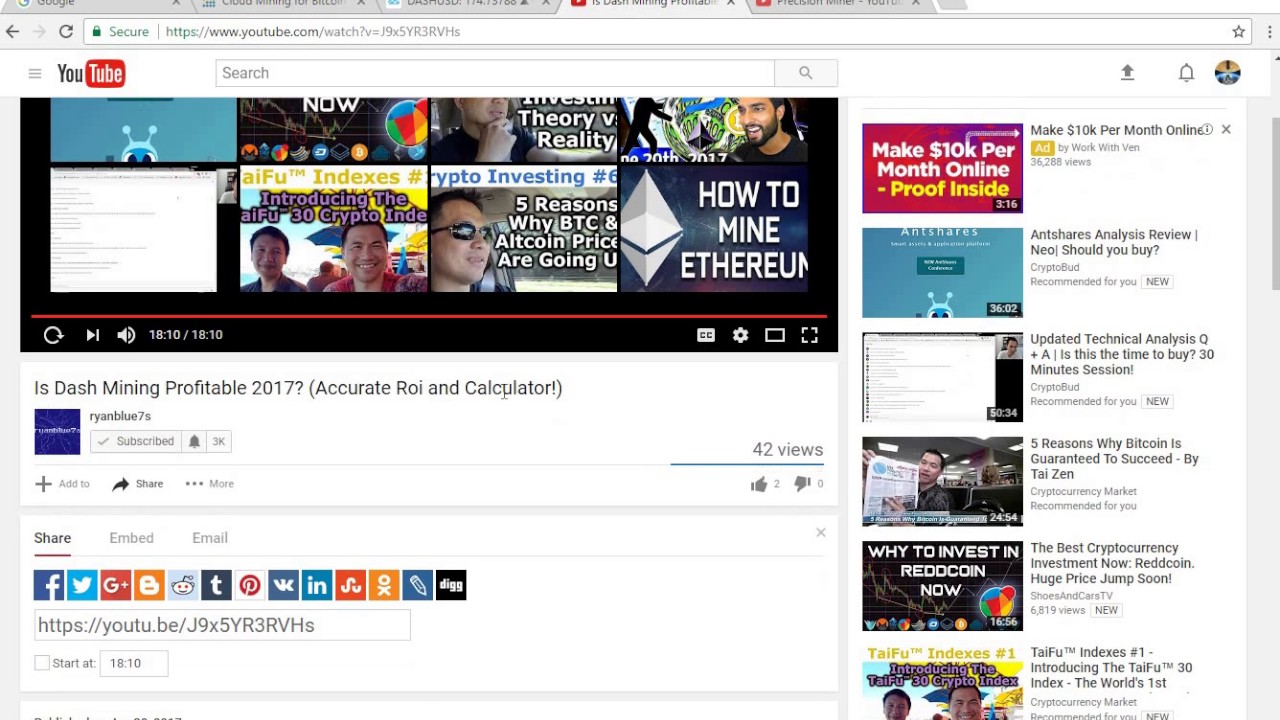Bookmark the page with star icon
Screen dimensions: 1280x720
click(1239, 32)
